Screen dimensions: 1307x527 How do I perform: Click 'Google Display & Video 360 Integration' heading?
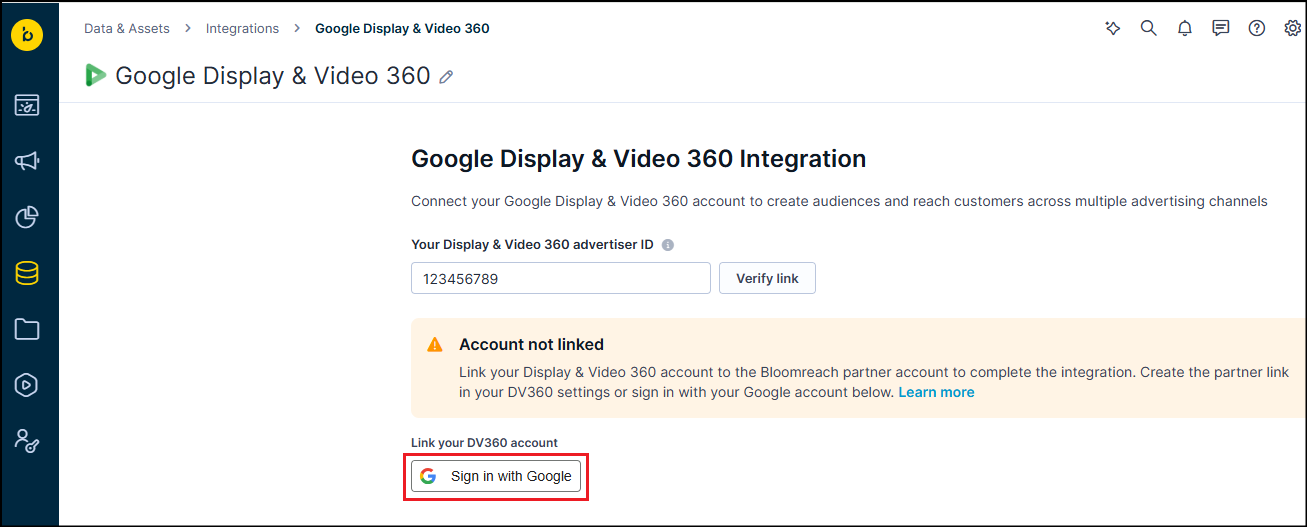point(638,158)
